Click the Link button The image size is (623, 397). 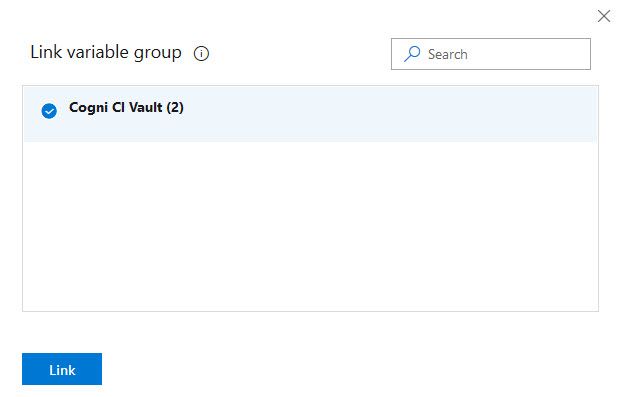[x=62, y=369]
